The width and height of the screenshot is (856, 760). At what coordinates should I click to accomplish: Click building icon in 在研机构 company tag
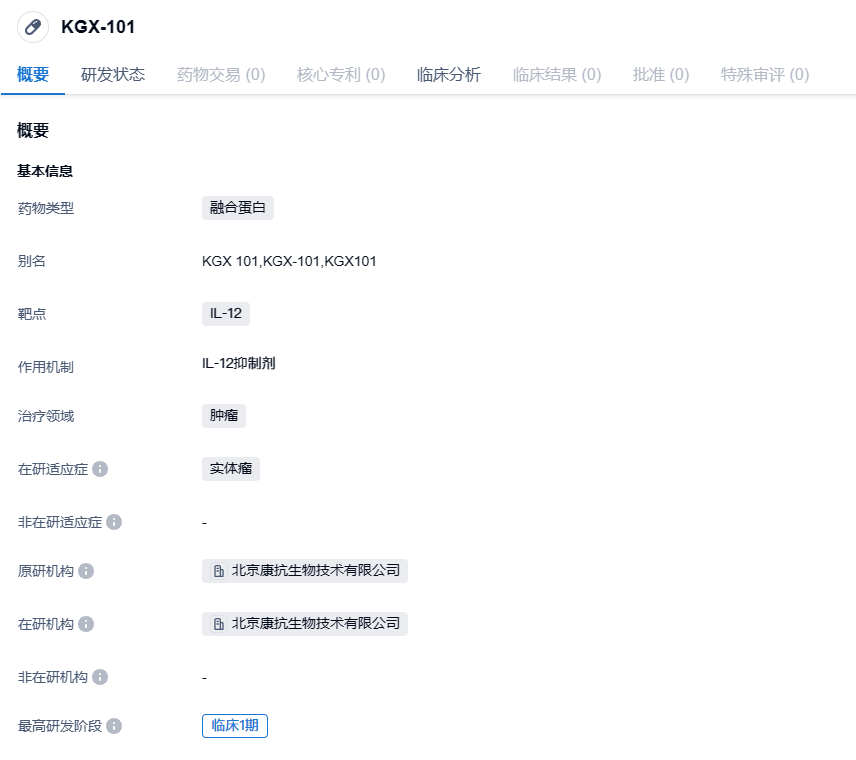(x=218, y=624)
